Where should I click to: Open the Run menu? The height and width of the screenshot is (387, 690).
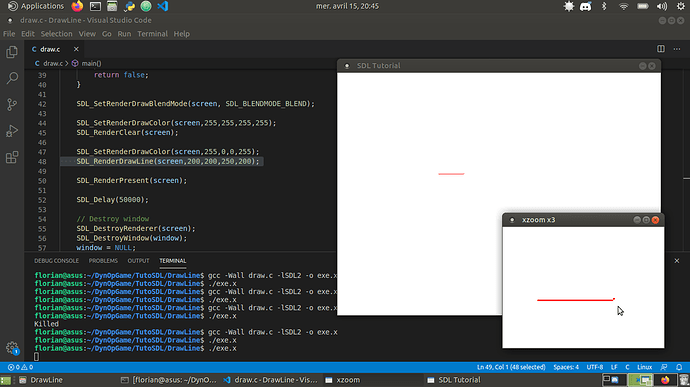[124, 34]
